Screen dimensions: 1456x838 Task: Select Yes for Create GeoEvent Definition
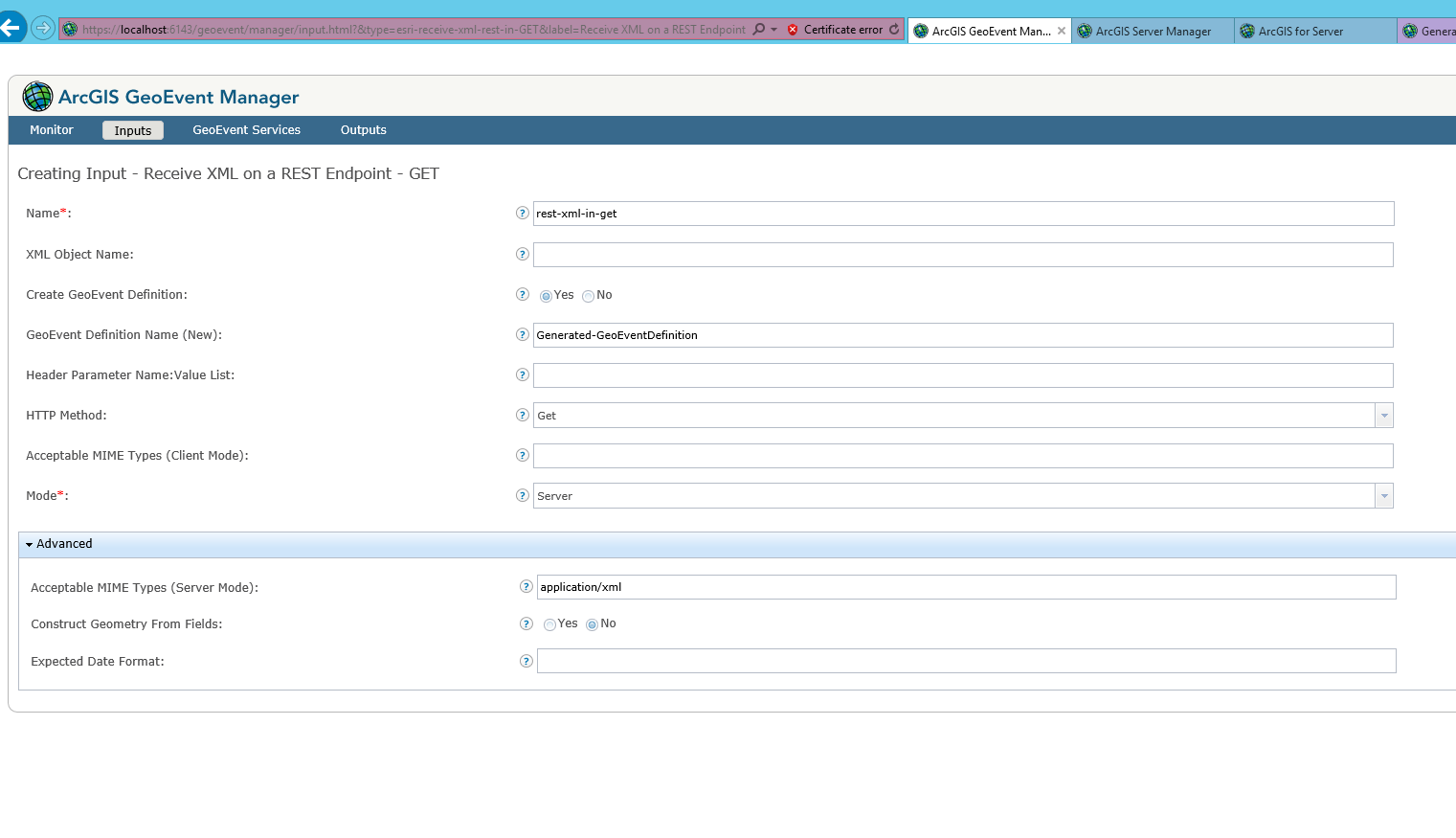pos(546,296)
